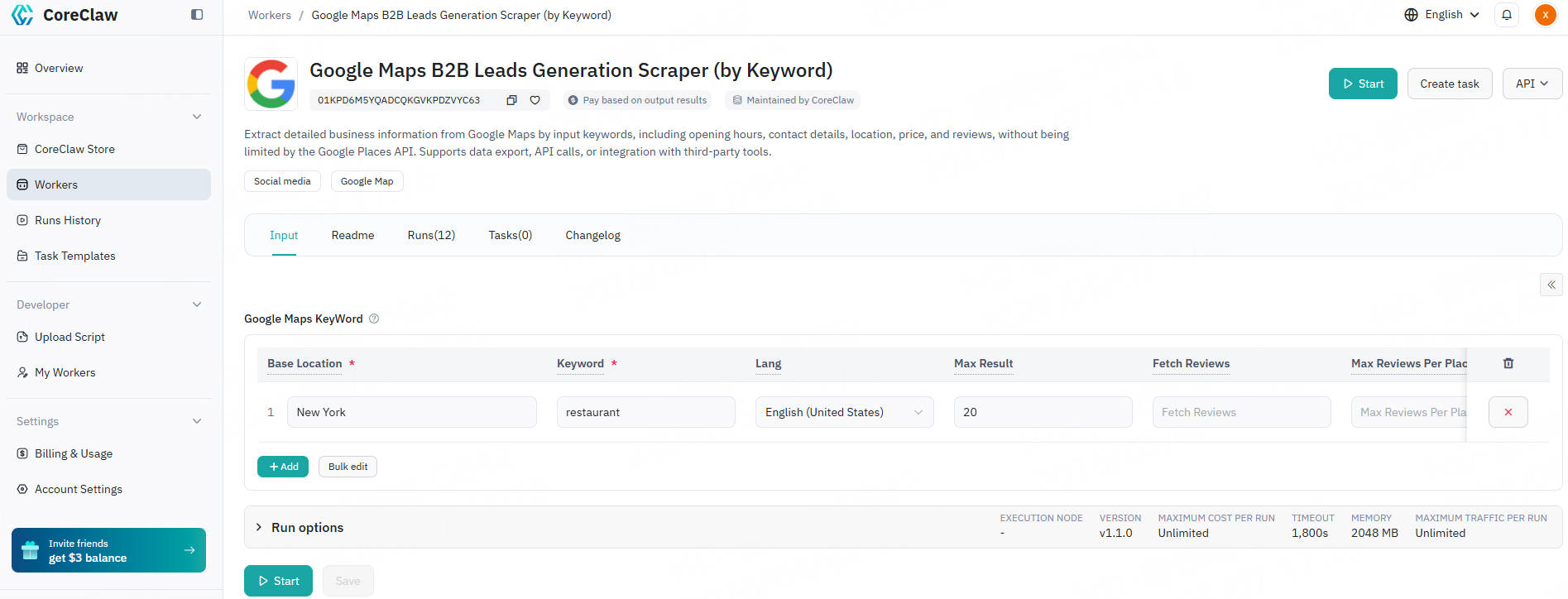1568x599 pixels.
Task: Click the Bulk edit button
Action: [x=348, y=467]
